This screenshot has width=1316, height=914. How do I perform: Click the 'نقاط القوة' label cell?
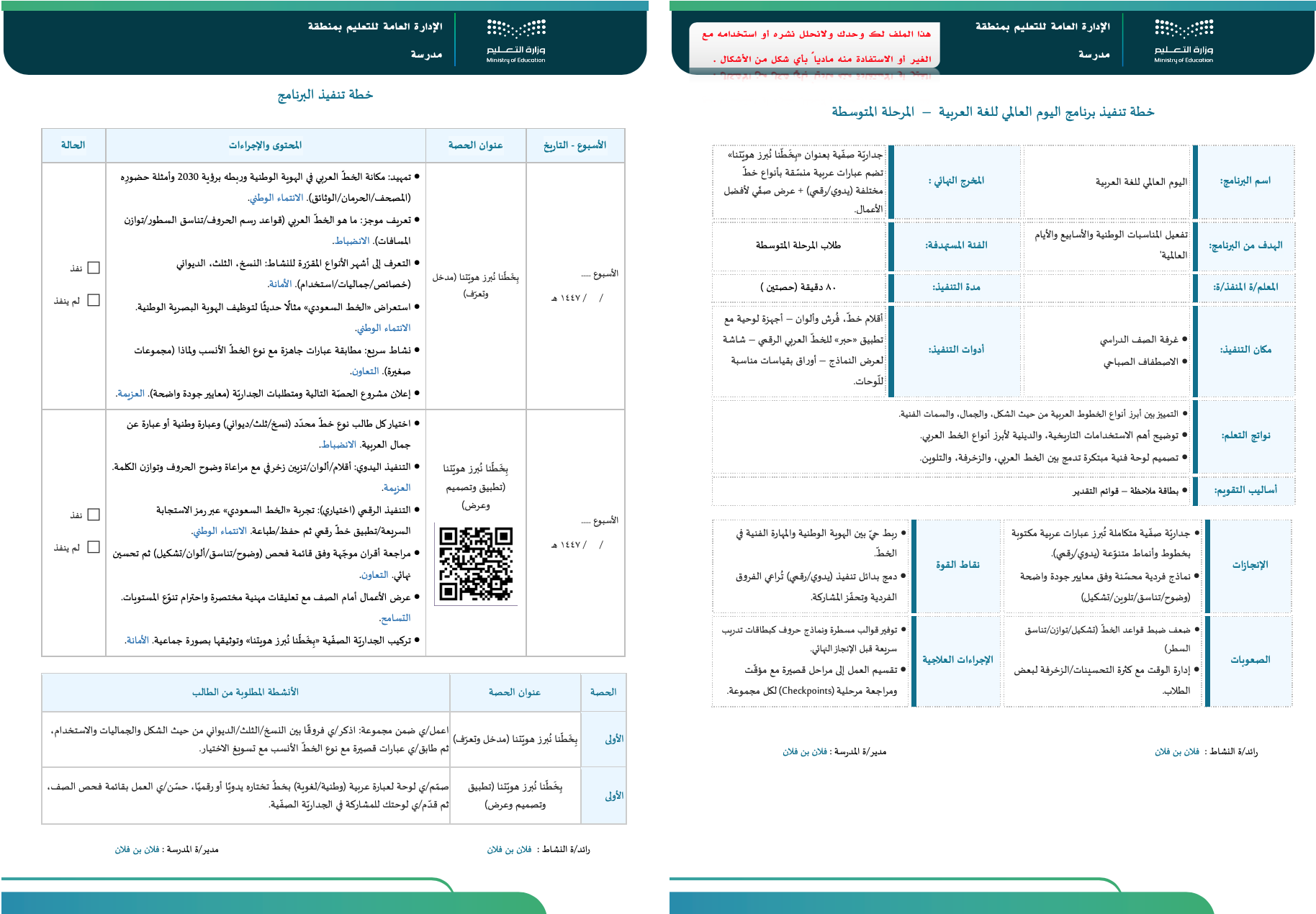coord(957,565)
